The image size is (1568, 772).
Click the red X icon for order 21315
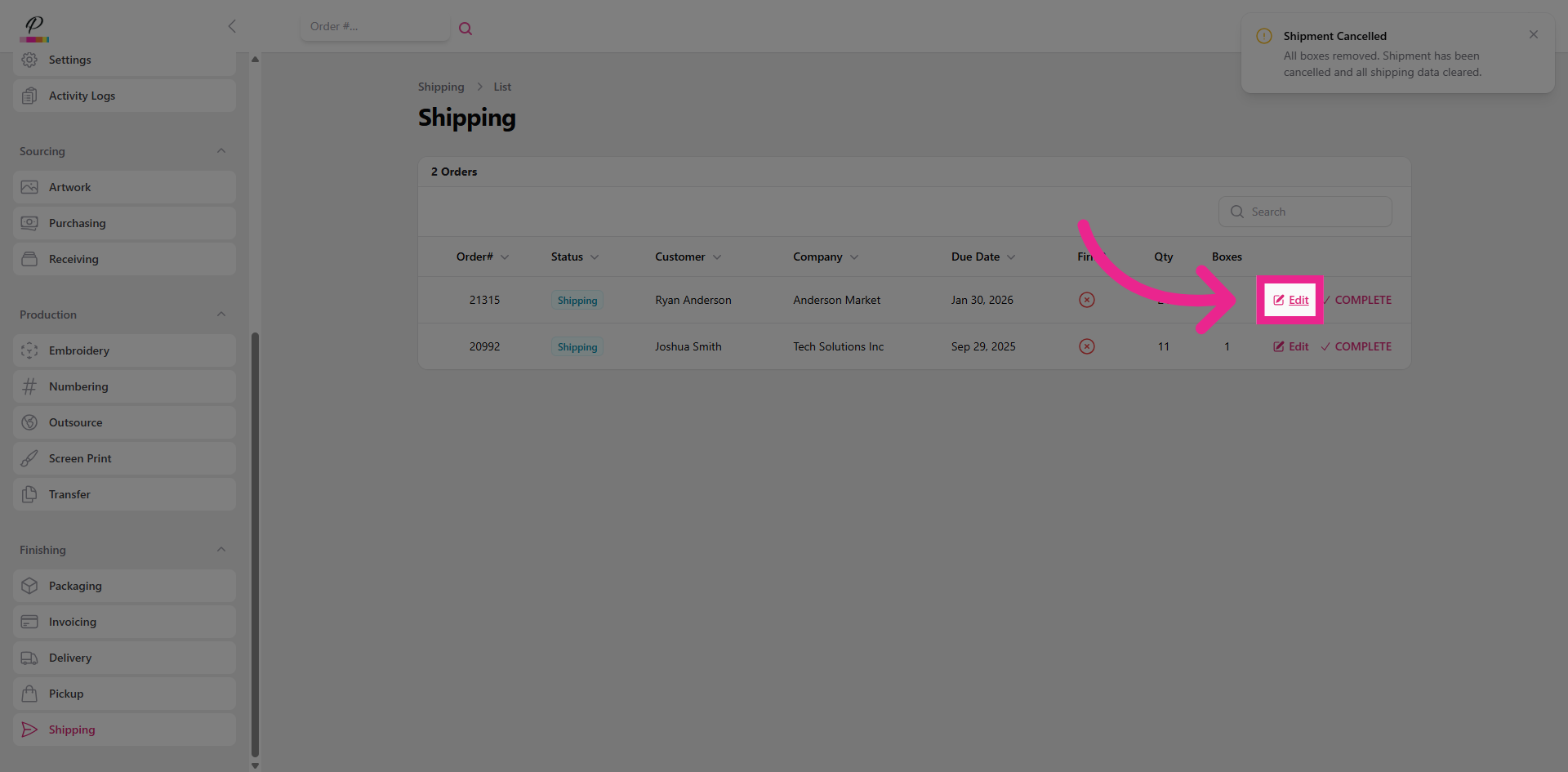coord(1086,300)
